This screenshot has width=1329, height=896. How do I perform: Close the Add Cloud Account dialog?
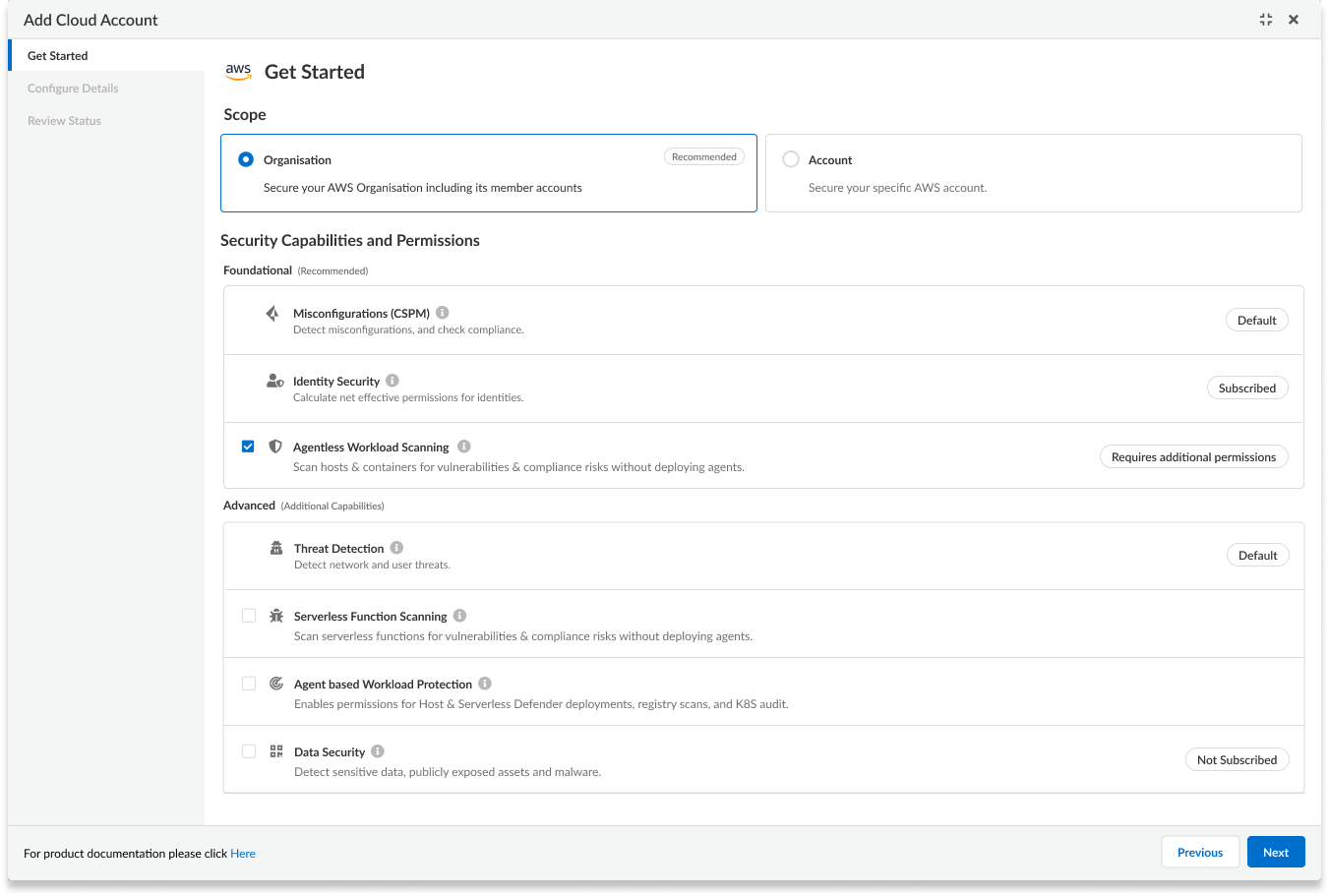[x=1294, y=20]
